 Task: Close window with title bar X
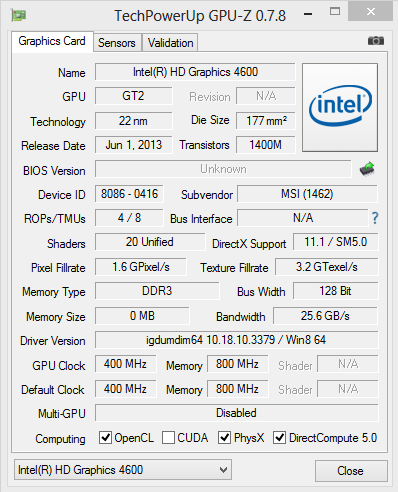[371, 11]
